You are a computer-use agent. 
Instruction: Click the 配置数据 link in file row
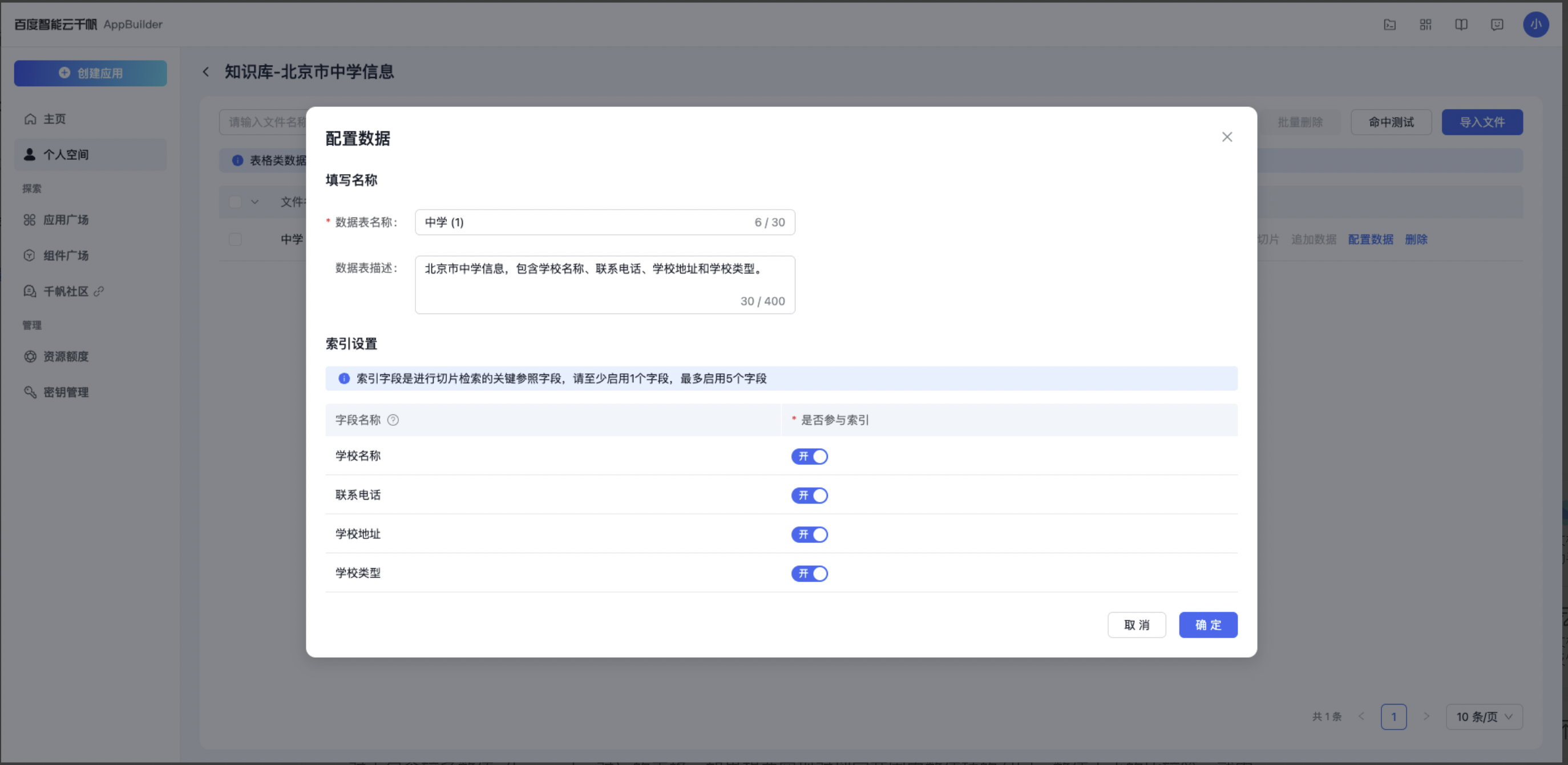click(x=1371, y=239)
